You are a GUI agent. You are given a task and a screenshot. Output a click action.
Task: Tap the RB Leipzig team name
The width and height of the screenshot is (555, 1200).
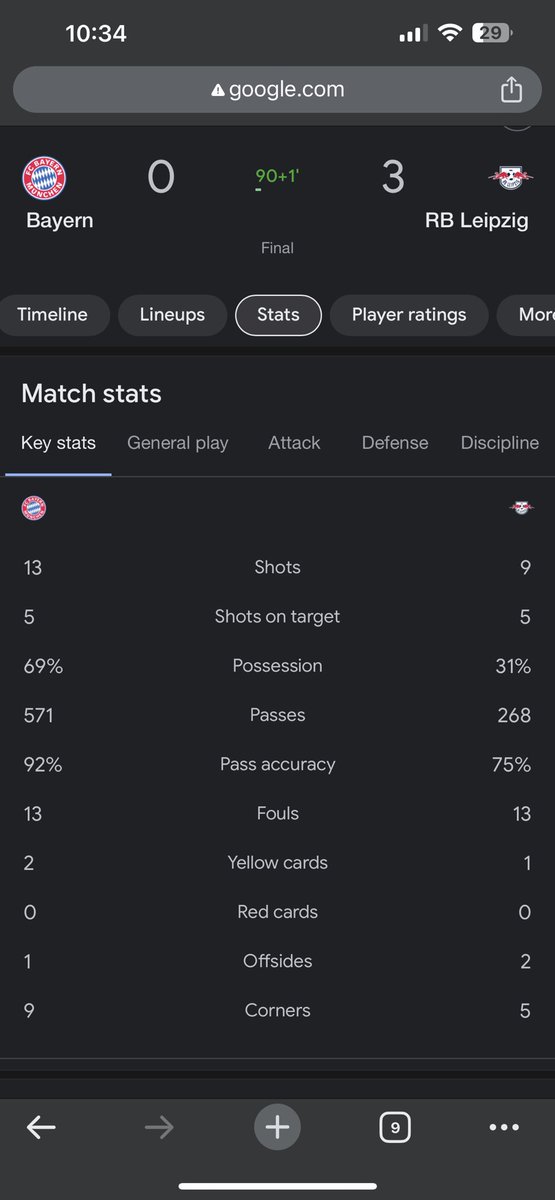(477, 221)
